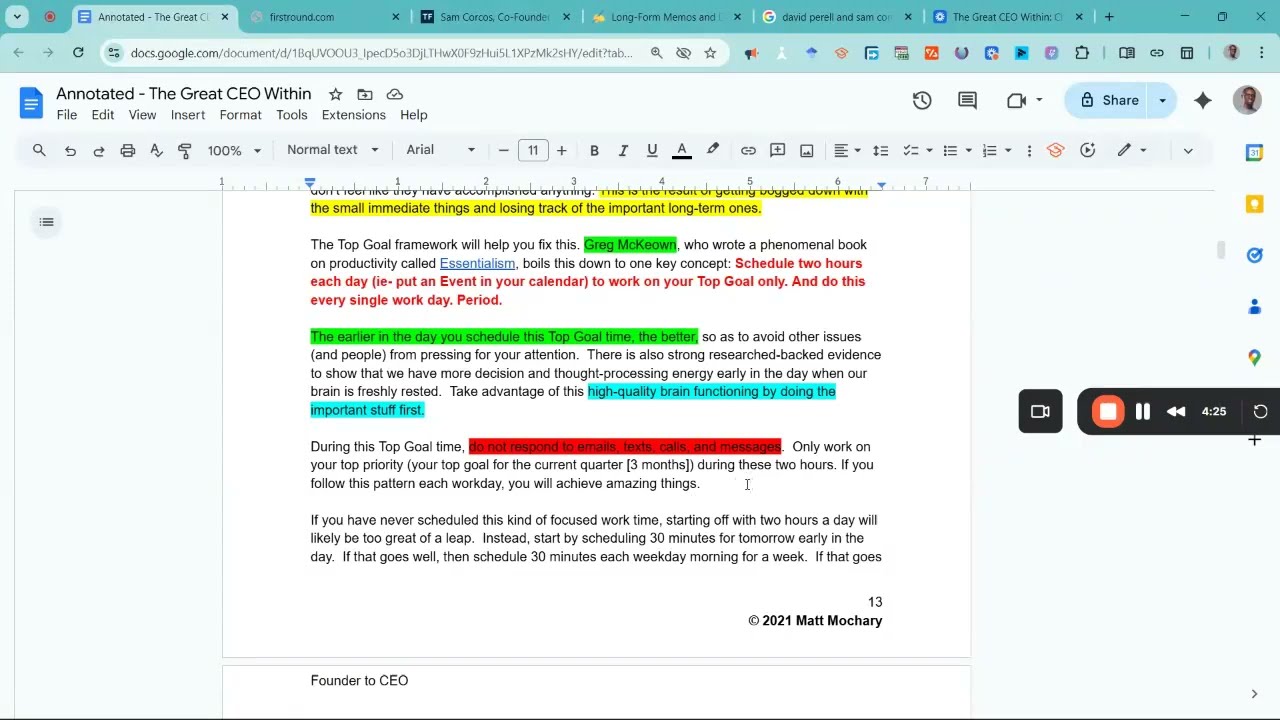Open version history clock icon
Screen dimensions: 1280x720
[922, 100]
